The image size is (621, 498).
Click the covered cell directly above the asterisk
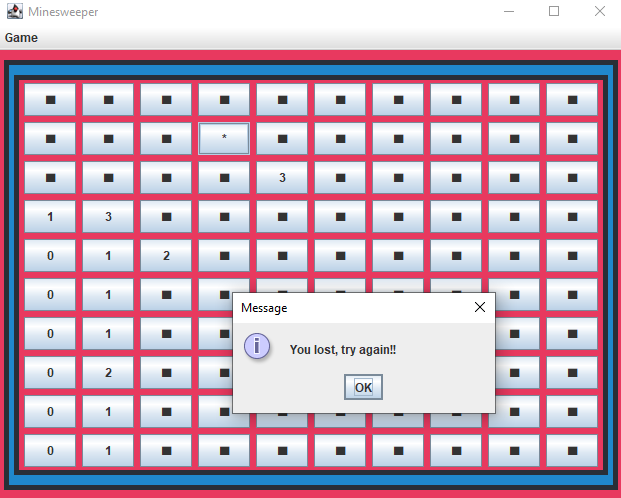click(x=224, y=99)
